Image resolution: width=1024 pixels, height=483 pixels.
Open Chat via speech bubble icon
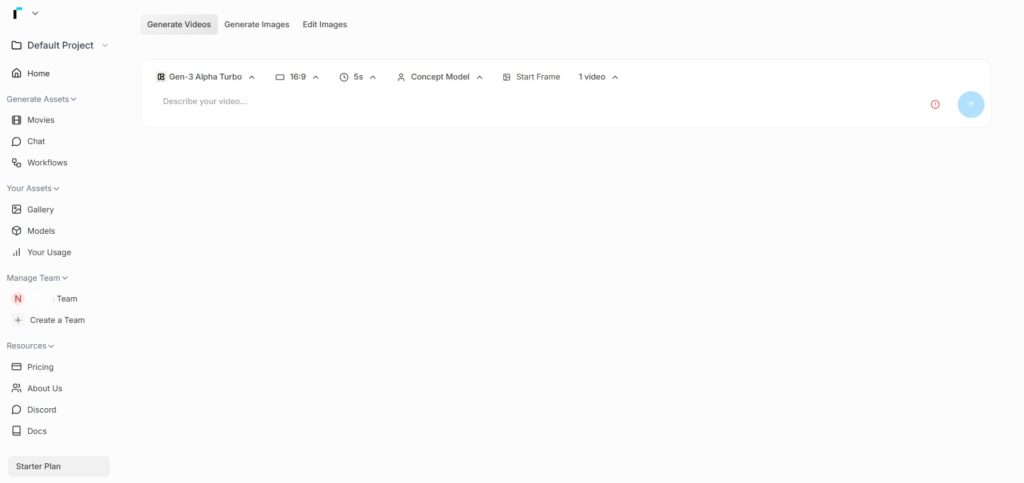click(x=16, y=141)
